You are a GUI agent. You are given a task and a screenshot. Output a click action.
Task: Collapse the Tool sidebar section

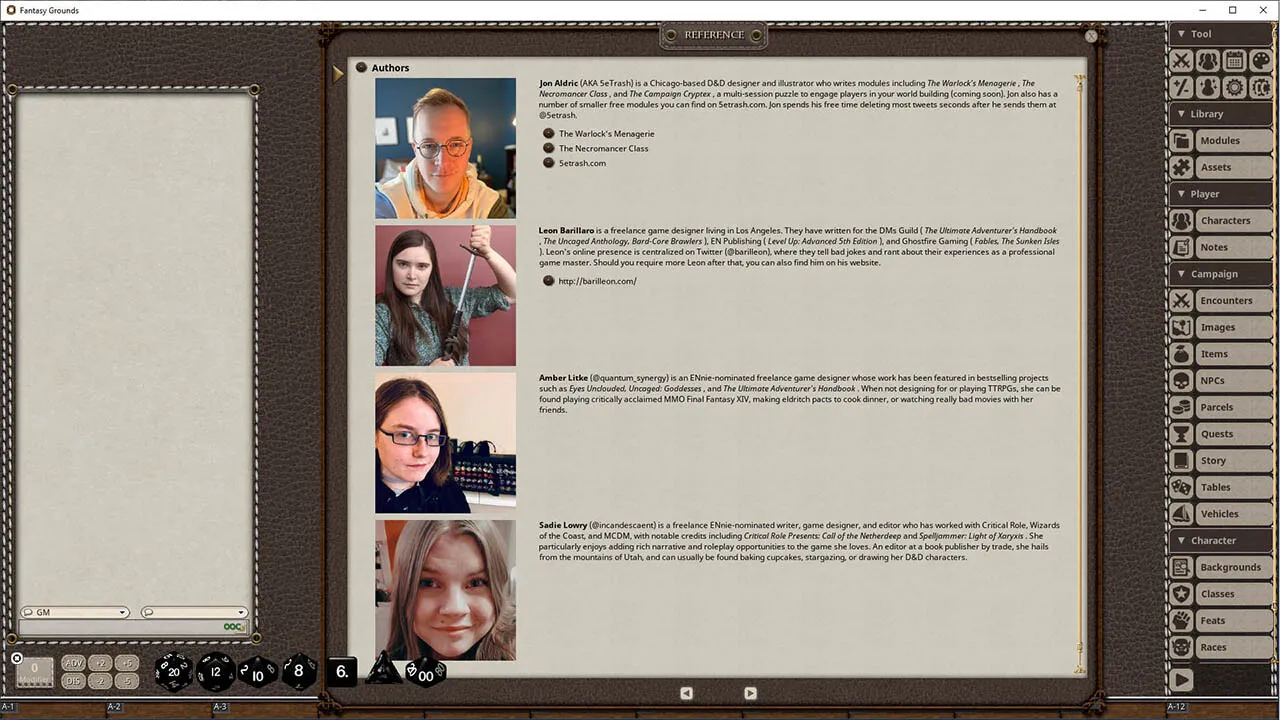pyautogui.click(x=1220, y=34)
